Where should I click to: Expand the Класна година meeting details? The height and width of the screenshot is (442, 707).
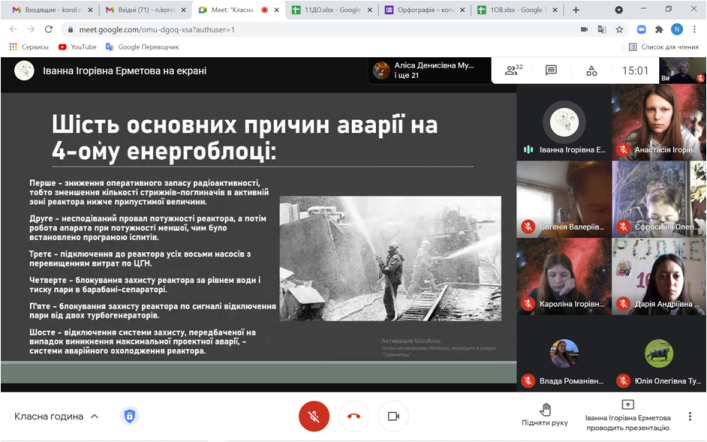56,416
